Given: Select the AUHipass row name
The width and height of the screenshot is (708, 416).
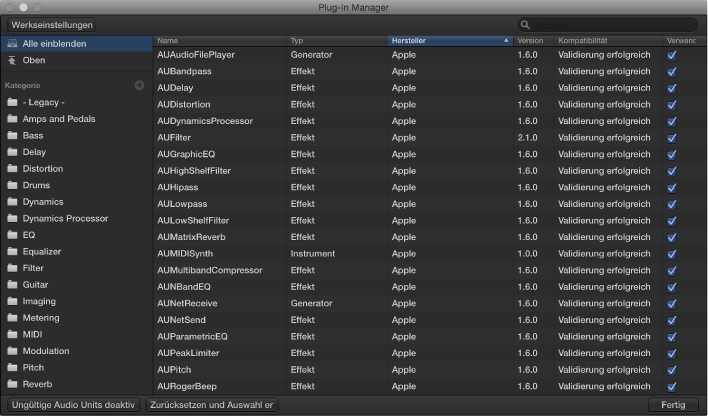Looking at the screenshot, I should click(x=177, y=187).
